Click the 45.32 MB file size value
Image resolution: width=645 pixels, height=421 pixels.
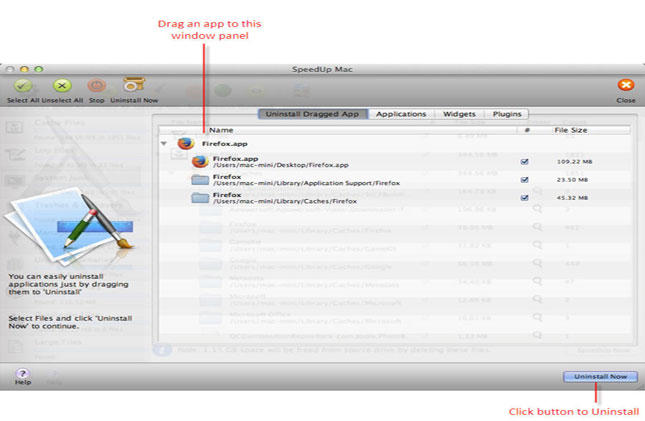click(x=572, y=198)
